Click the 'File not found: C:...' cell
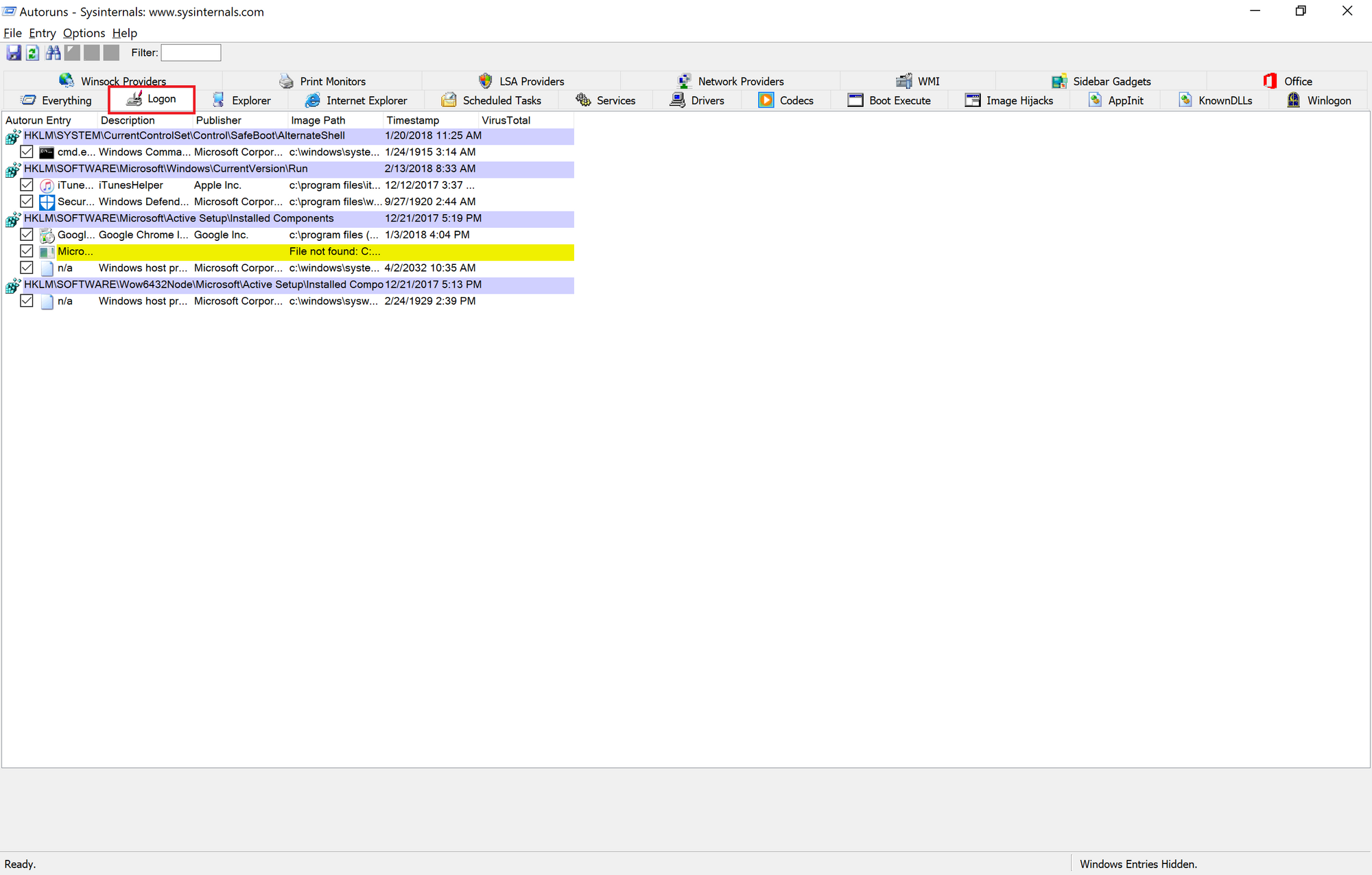The width and height of the screenshot is (1372, 875). click(335, 251)
